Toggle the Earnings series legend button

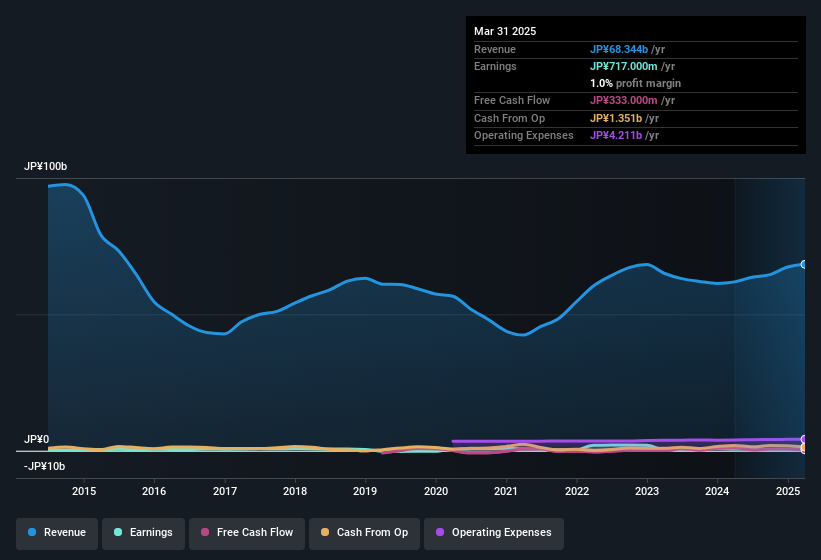coord(143,533)
